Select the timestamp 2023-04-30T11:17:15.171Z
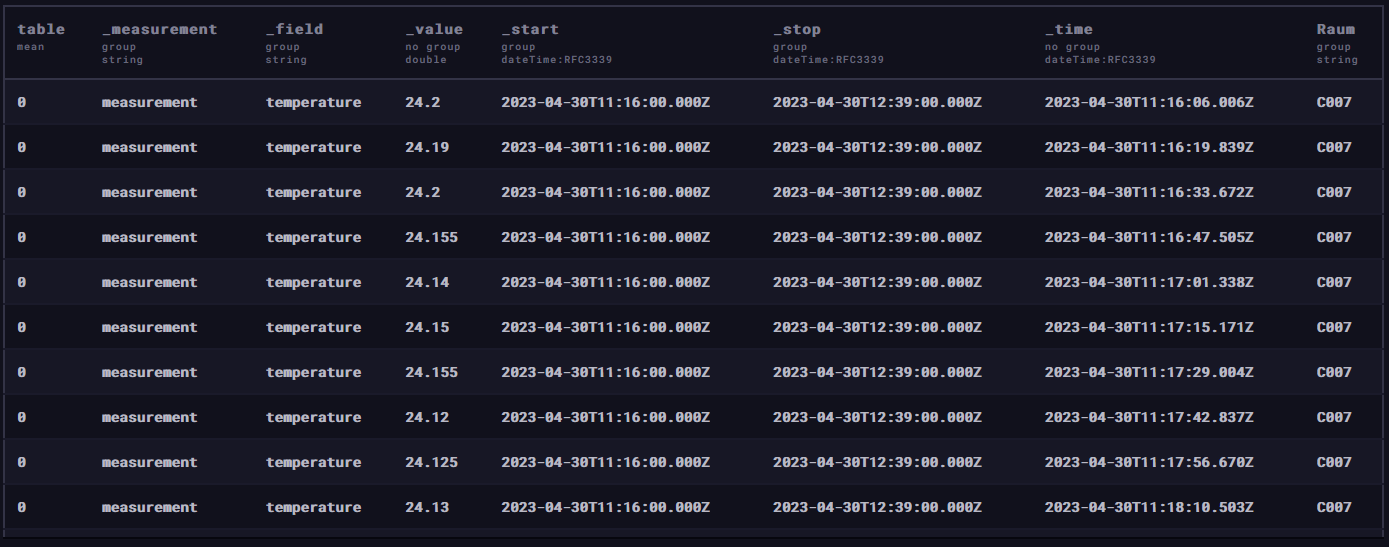 pos(1149,327)
